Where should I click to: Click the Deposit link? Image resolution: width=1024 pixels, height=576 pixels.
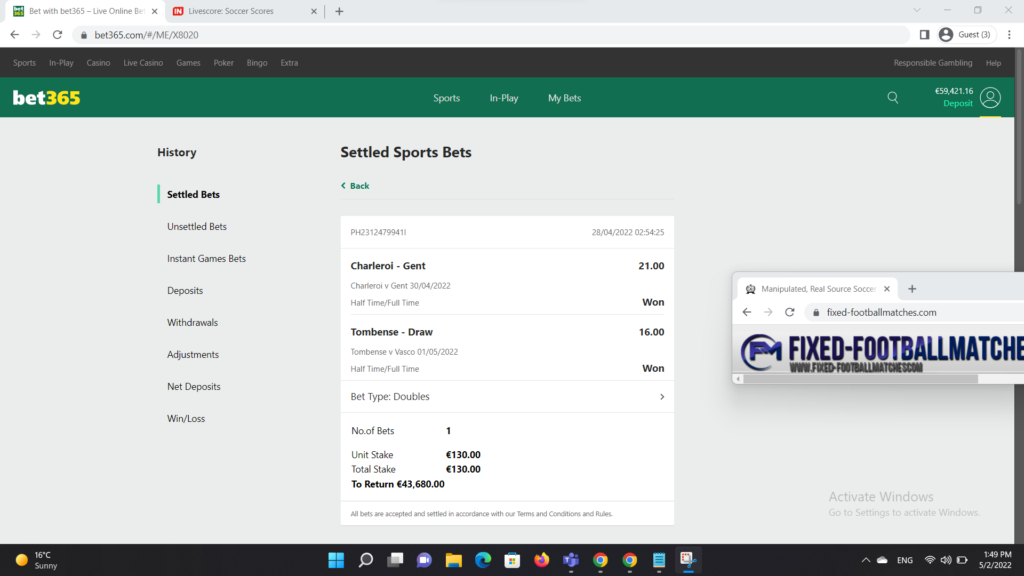click(x=958, y=103)
